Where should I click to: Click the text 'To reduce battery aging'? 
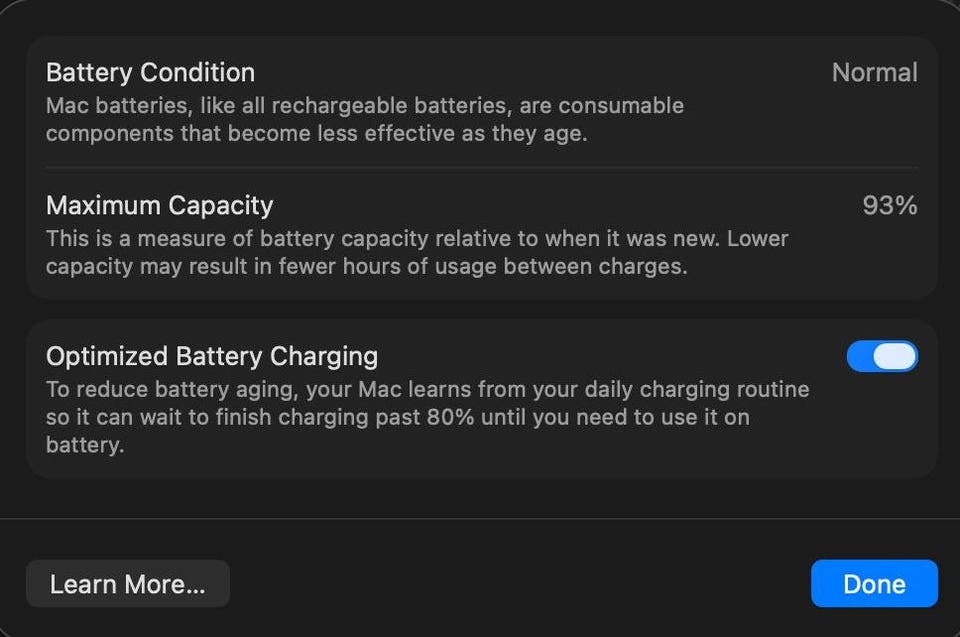(158, 389)
